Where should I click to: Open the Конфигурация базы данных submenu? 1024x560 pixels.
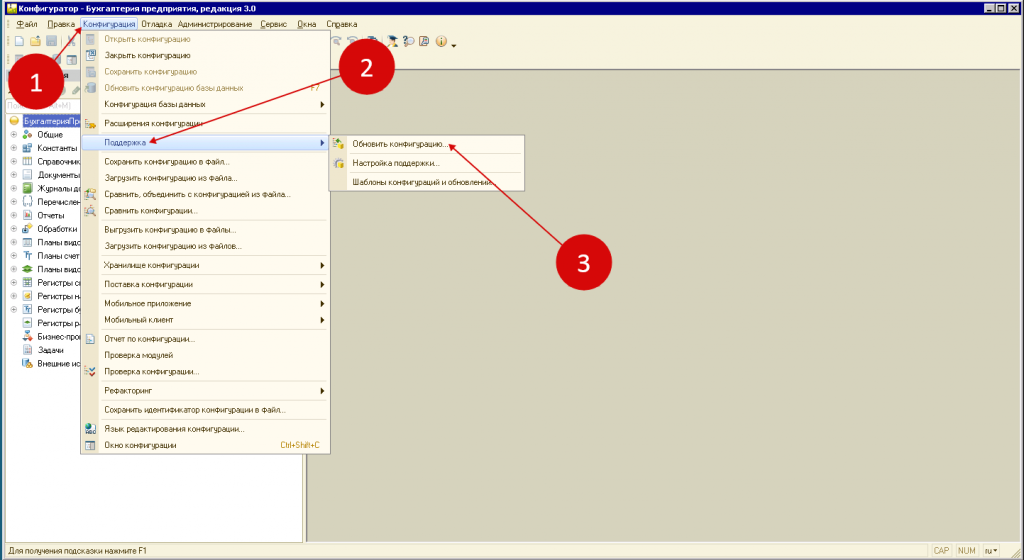(206, 104)
